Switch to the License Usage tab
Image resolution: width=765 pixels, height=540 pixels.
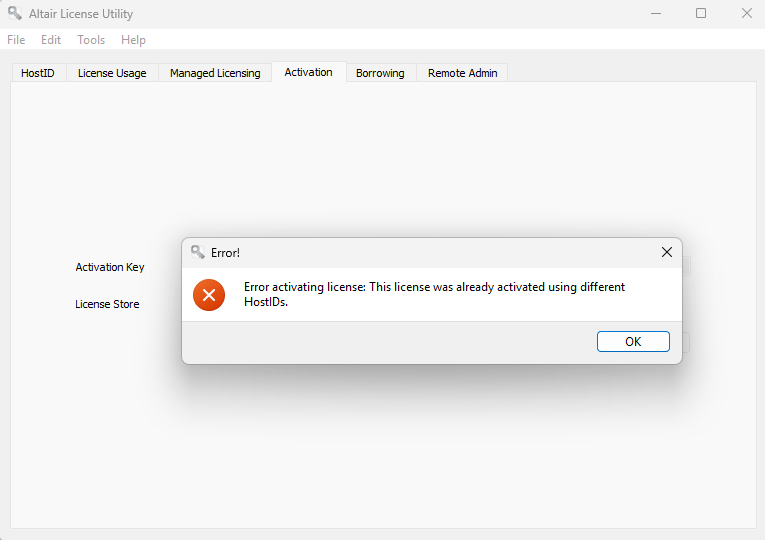pos(112,73)
